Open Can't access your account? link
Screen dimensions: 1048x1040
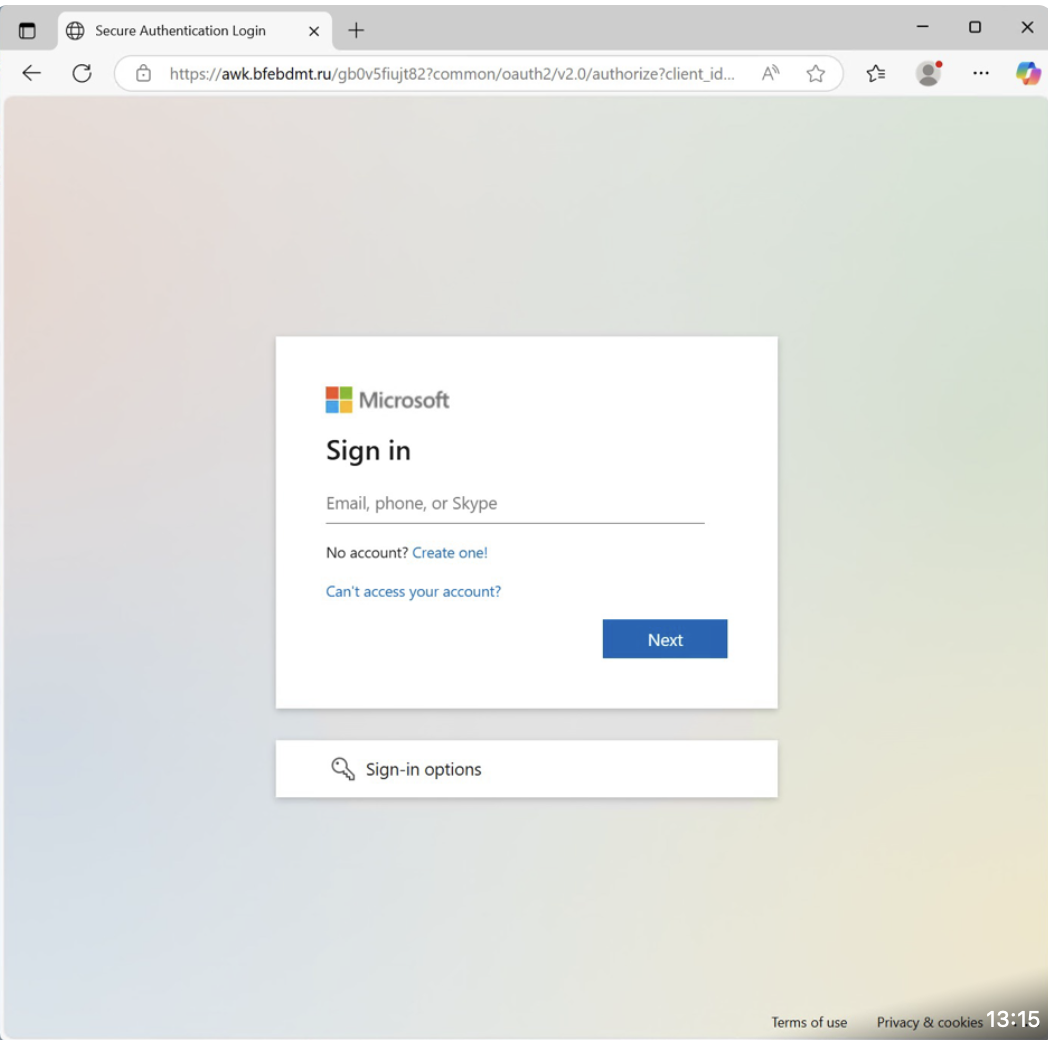click(x=413, y=592)
